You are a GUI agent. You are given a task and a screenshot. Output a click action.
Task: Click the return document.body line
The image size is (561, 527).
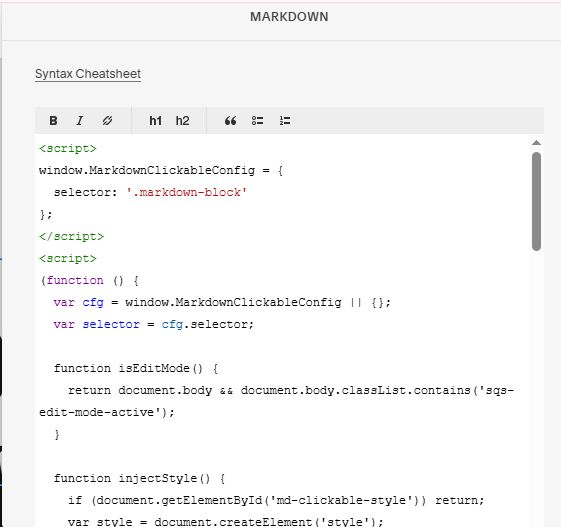pyautogui.click(x=291, y=390)
